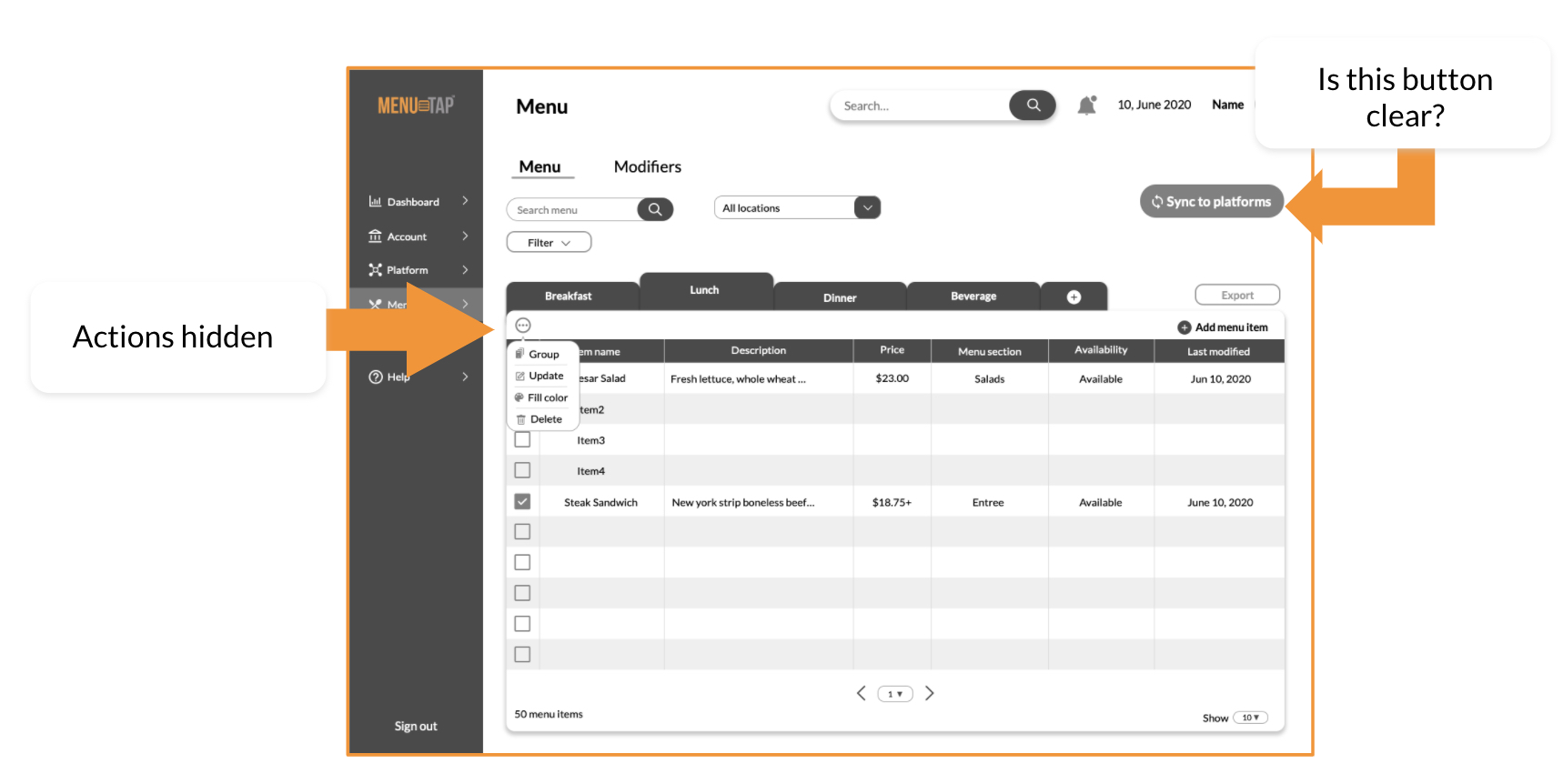Image resolution: width=1563 pixels, height=784 pixels.
Task: Click the $18.75+ price cell
Action: (892, 502)
